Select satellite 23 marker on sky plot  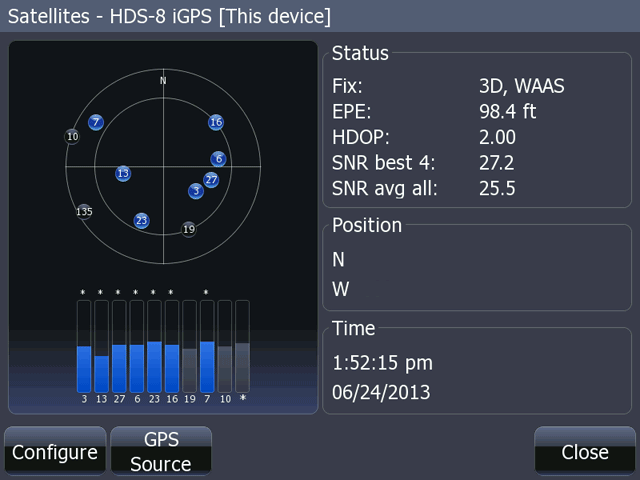141,220
